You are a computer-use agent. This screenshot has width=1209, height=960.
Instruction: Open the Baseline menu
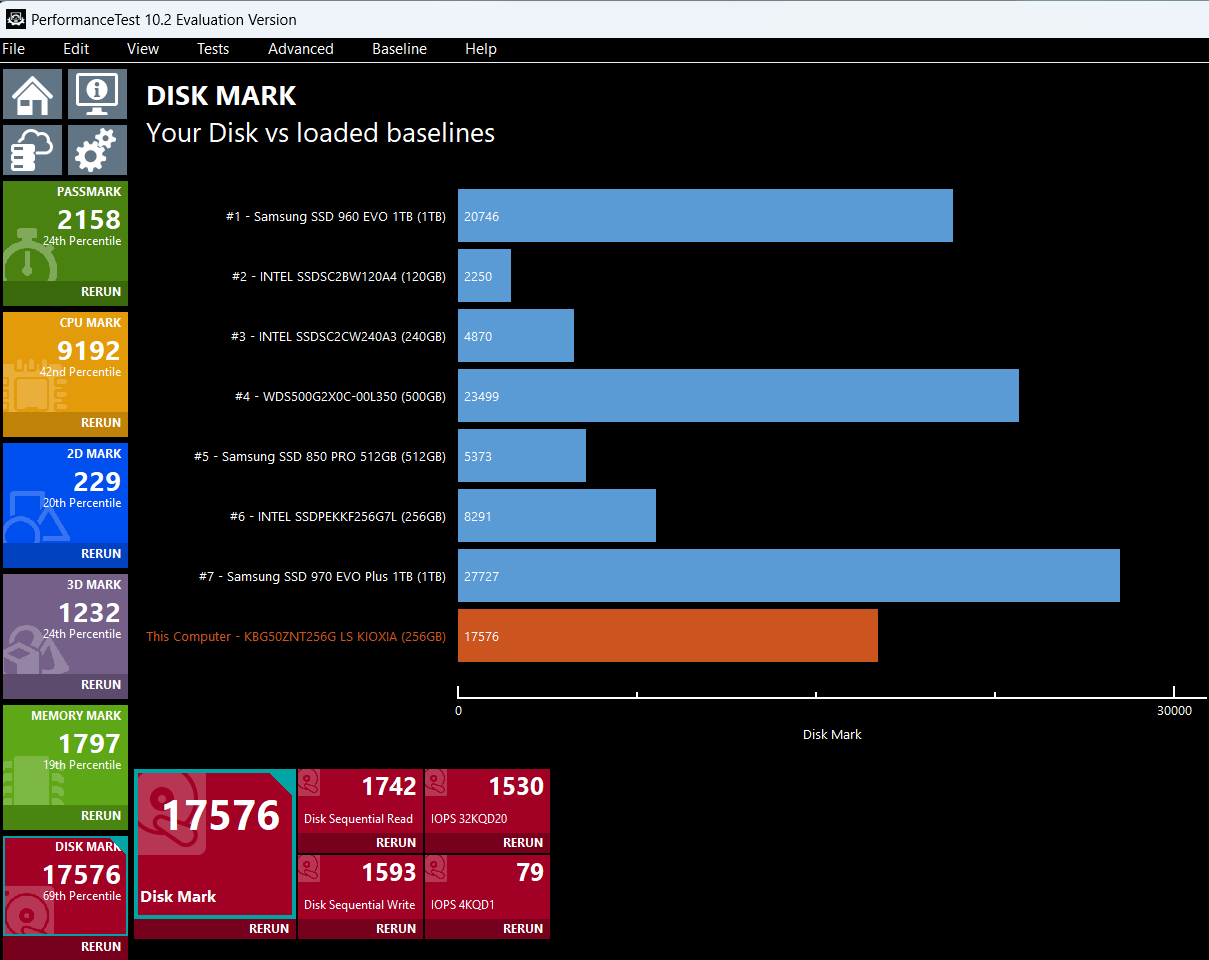pyautogui.click(x=399, y=49)
